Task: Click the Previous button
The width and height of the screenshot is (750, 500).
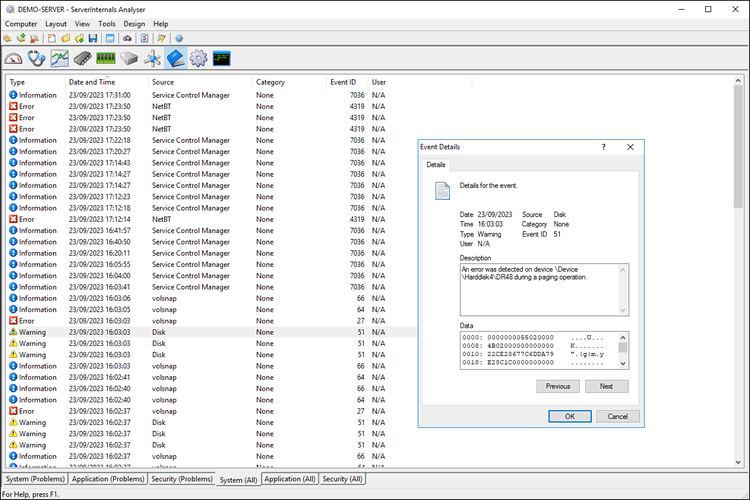Action: point(558,386)
